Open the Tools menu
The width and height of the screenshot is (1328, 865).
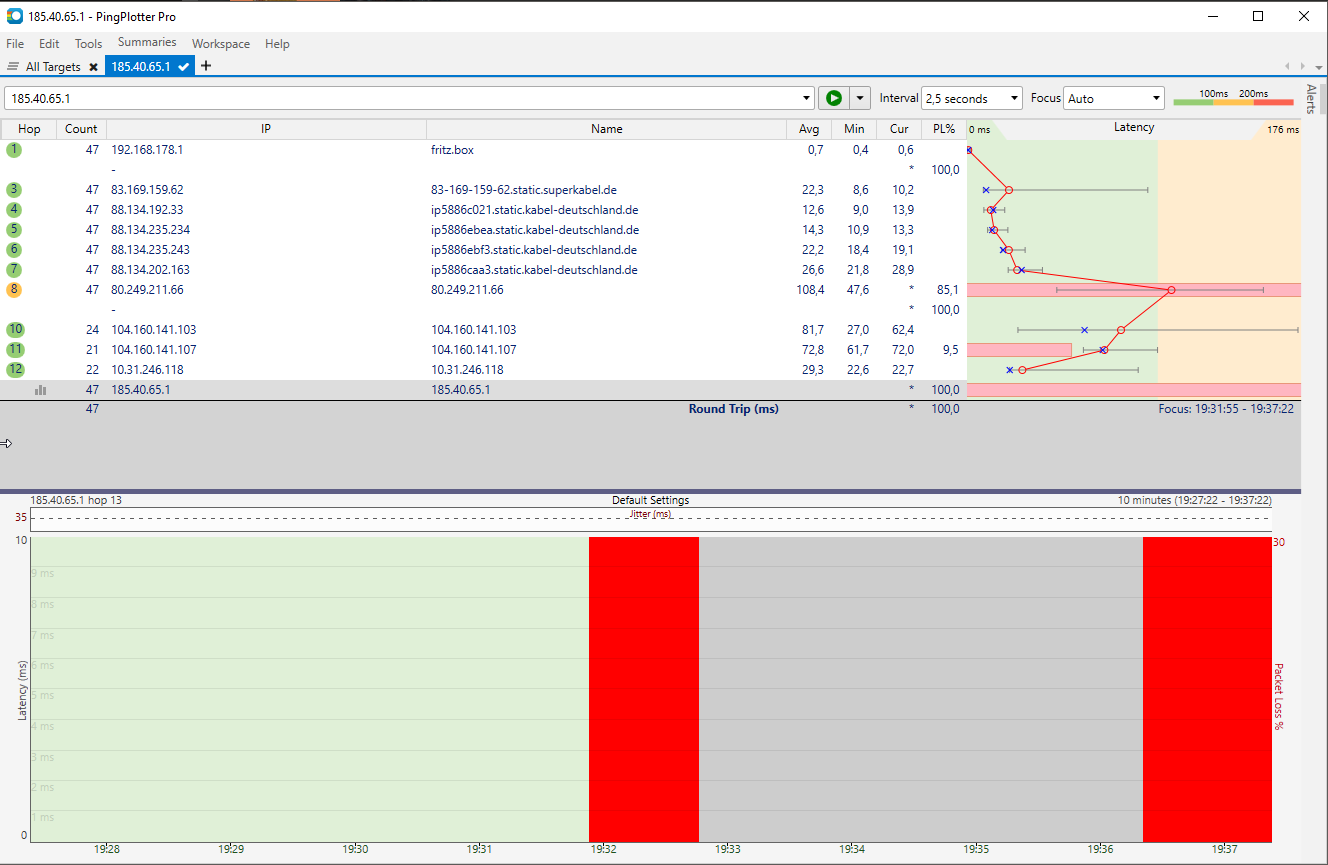click(x=88, y=43)
